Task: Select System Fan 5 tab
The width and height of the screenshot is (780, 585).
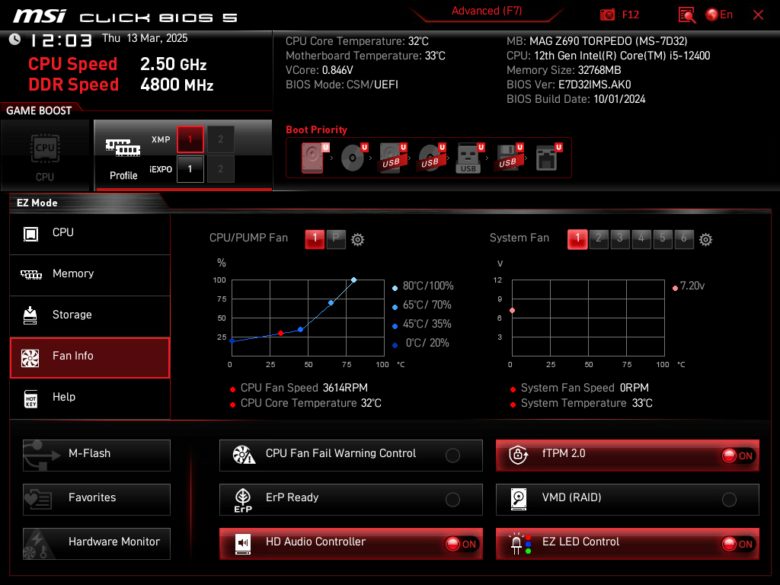Action: [x=663, y=239]
